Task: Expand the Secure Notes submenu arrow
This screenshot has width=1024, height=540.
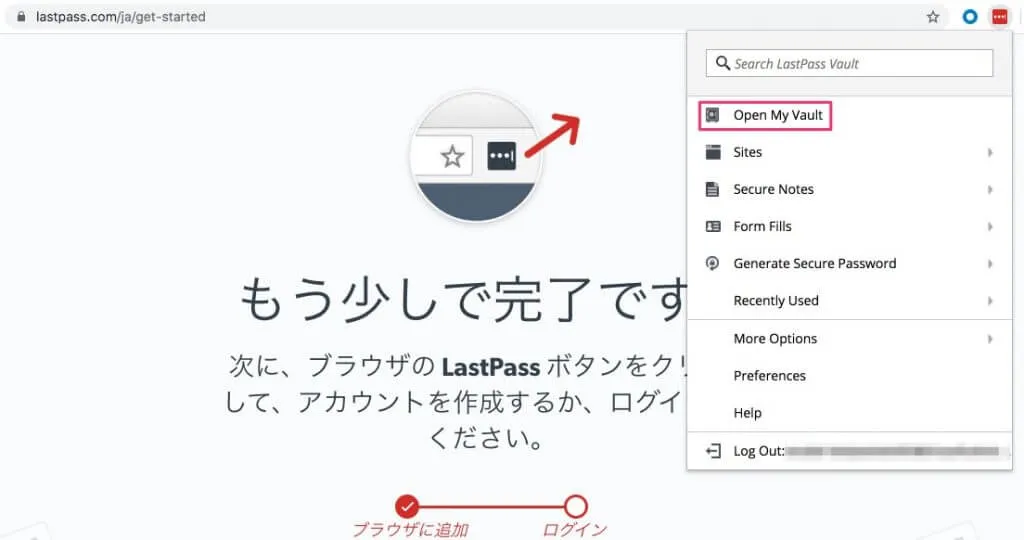Action: (990, 189)
